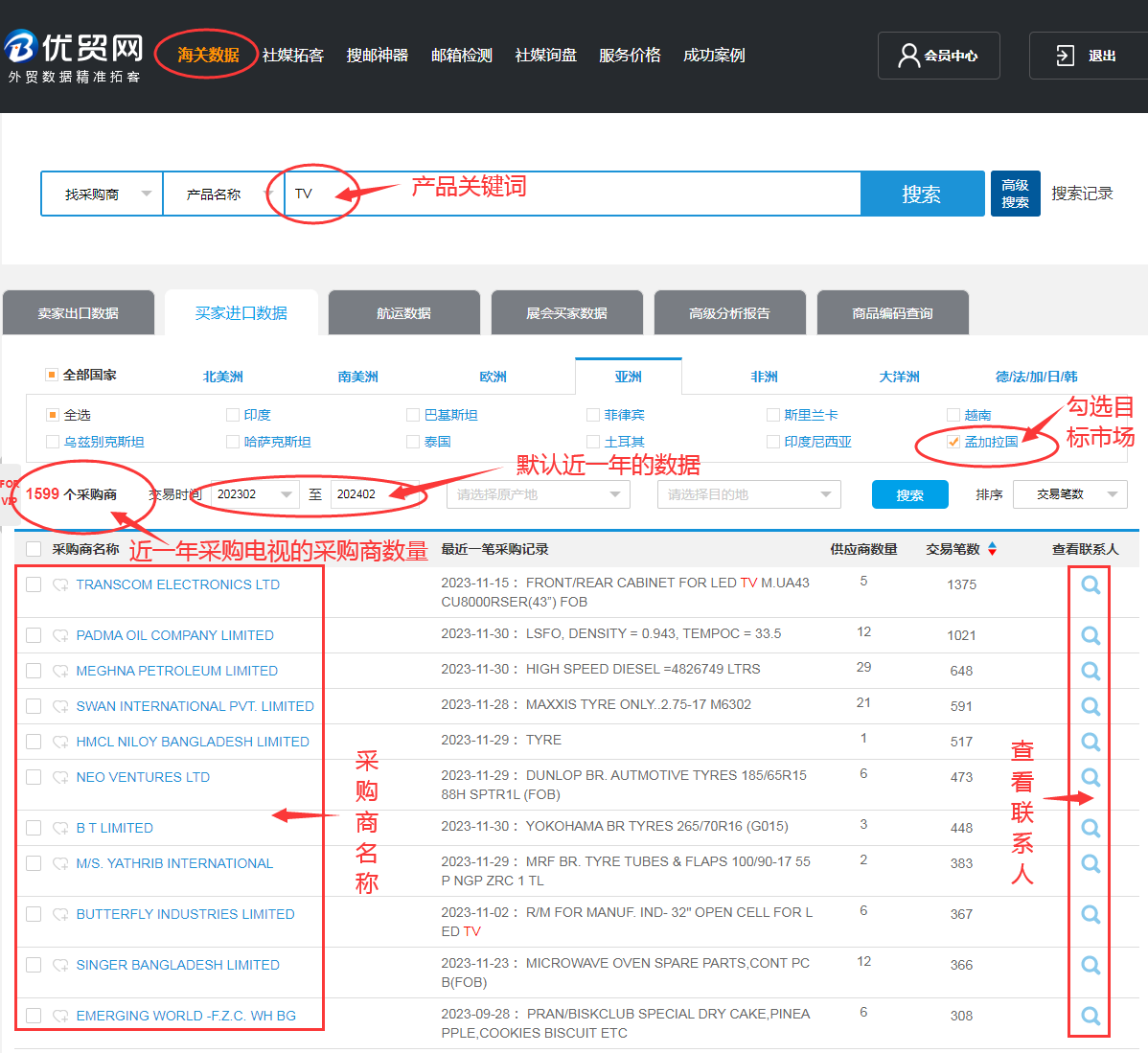
Task: Click the 高级搜索 button
Action: (1015, 194)
